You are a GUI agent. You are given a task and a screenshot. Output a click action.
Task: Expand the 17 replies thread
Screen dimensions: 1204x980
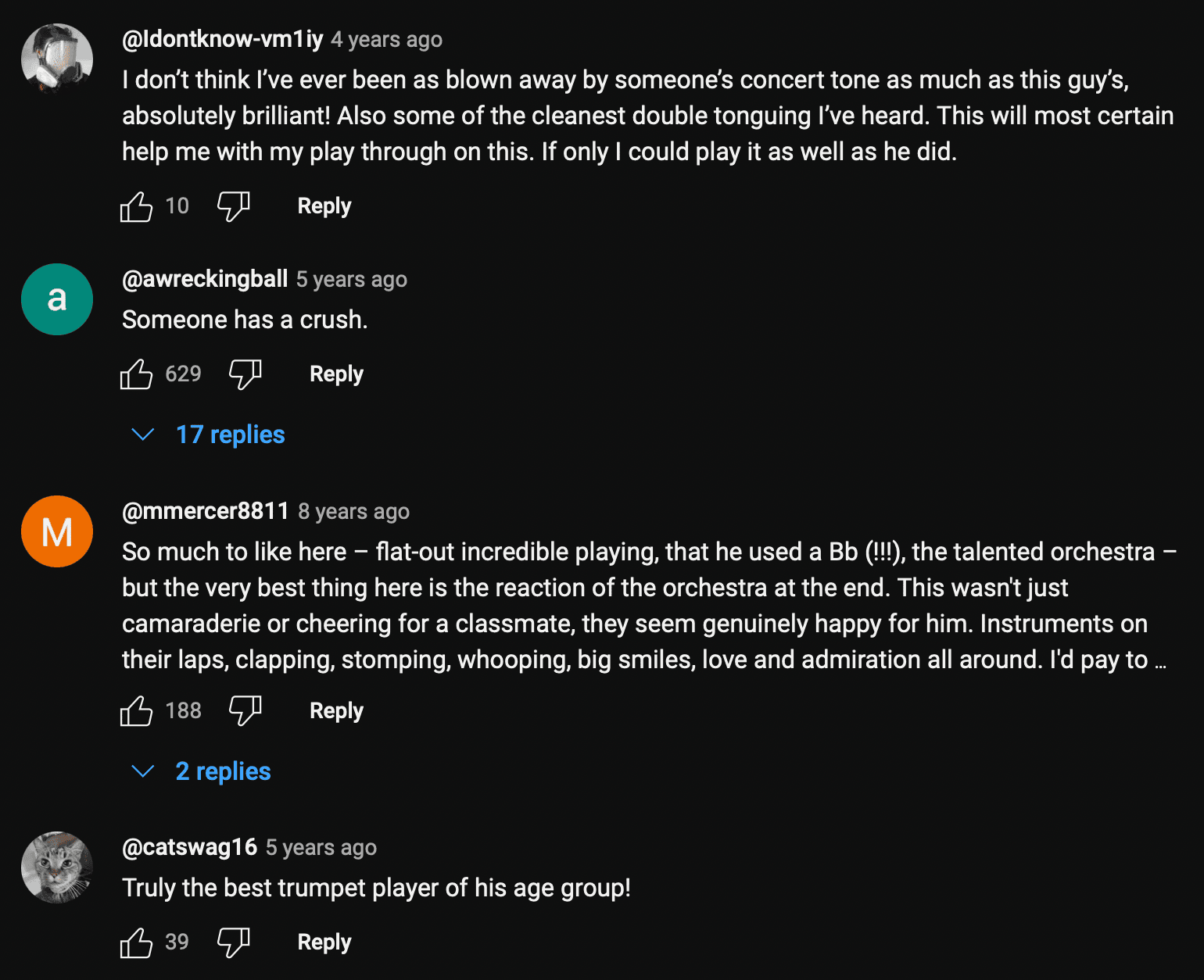tap(229, 435)
